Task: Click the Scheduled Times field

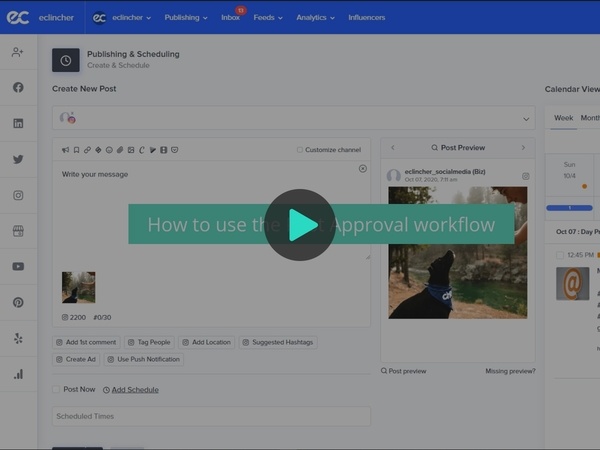Action: (211, 416)
